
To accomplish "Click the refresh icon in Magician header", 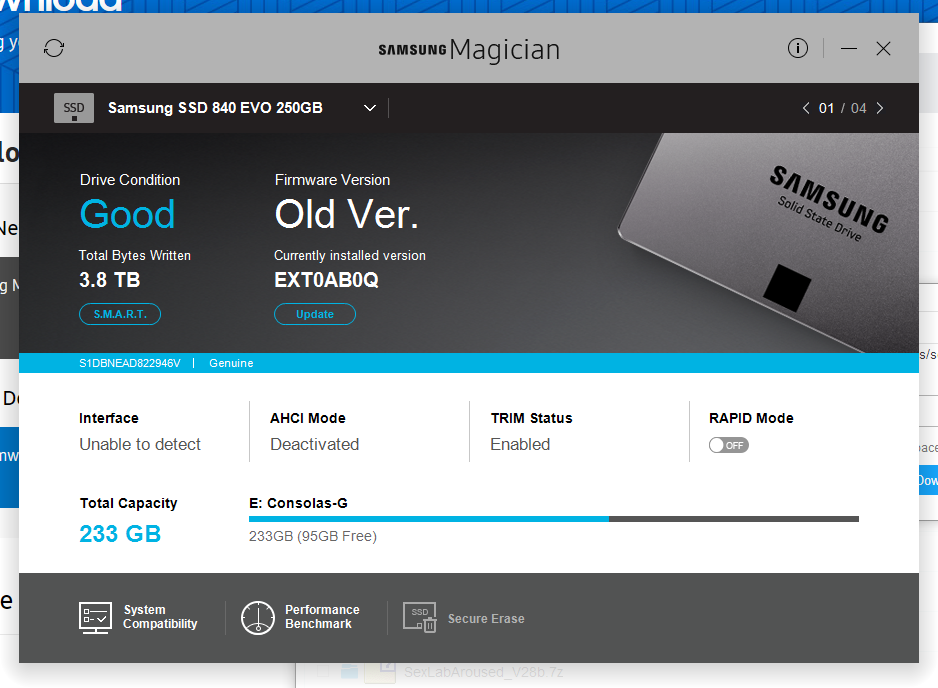I will pos(54,48).
